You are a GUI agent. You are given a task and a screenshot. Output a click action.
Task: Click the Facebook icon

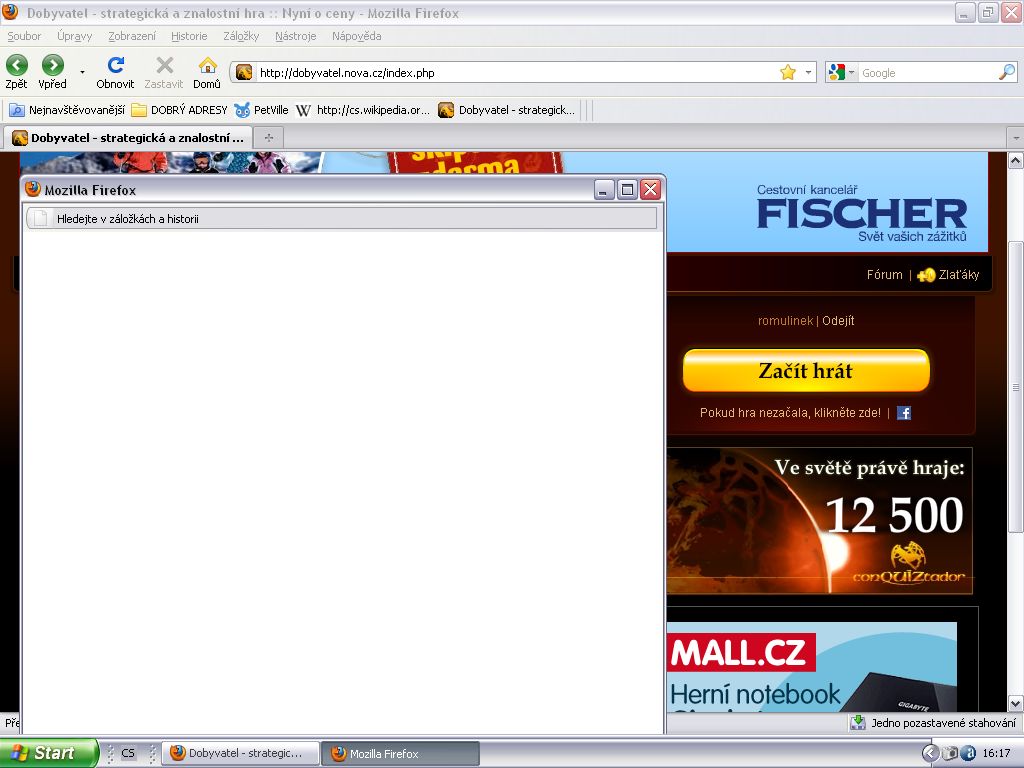tap(904, 413)
